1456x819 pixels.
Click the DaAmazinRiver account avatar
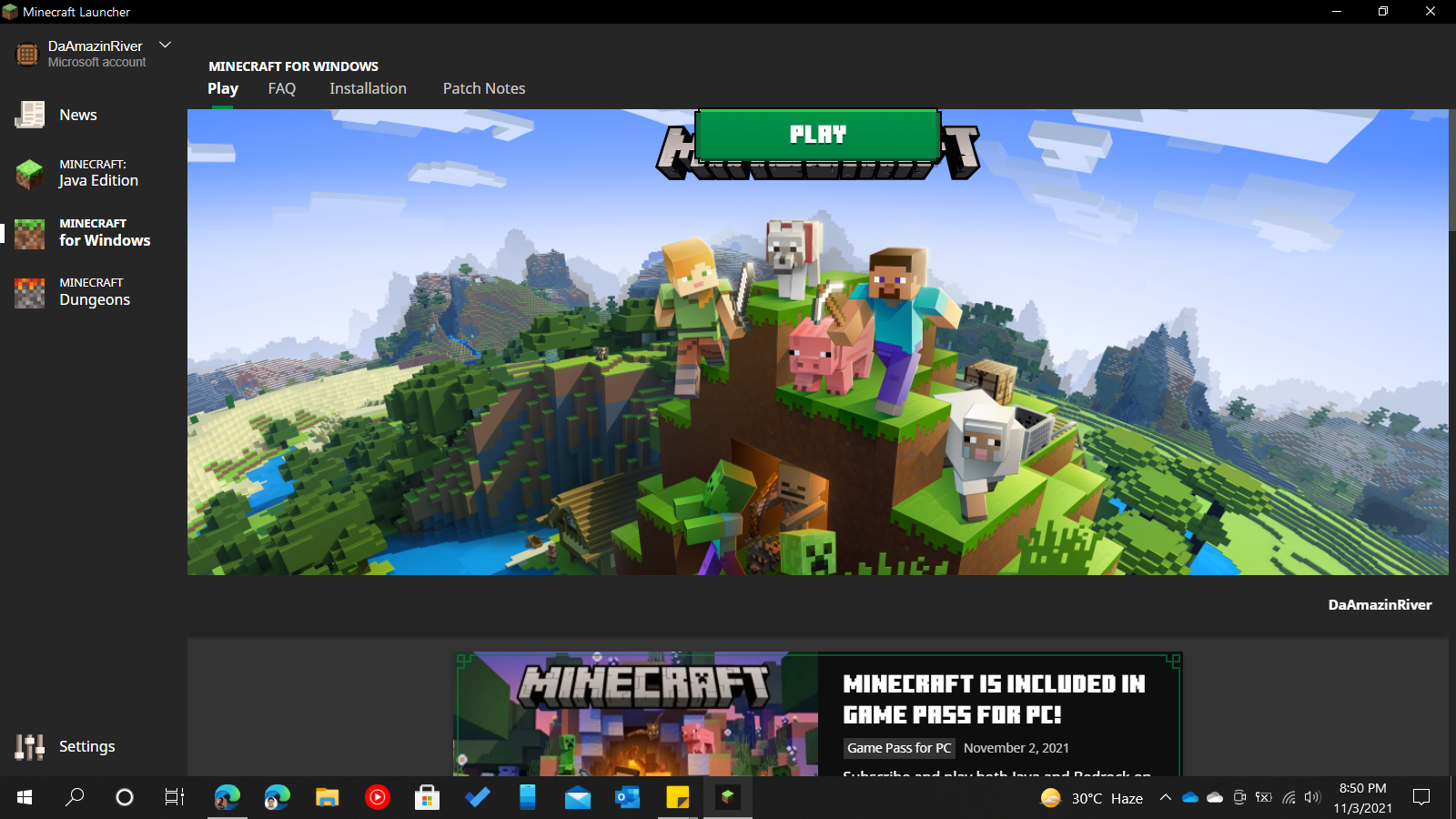pos(27,55)
